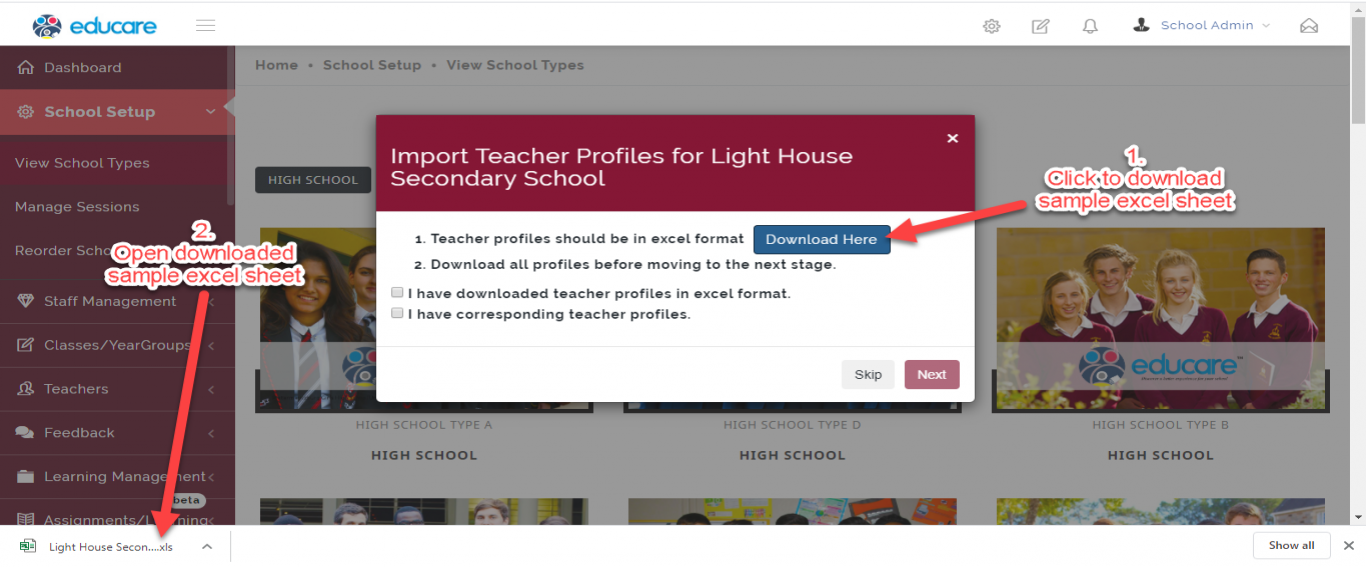Click the educare logo

pos(94,26)
